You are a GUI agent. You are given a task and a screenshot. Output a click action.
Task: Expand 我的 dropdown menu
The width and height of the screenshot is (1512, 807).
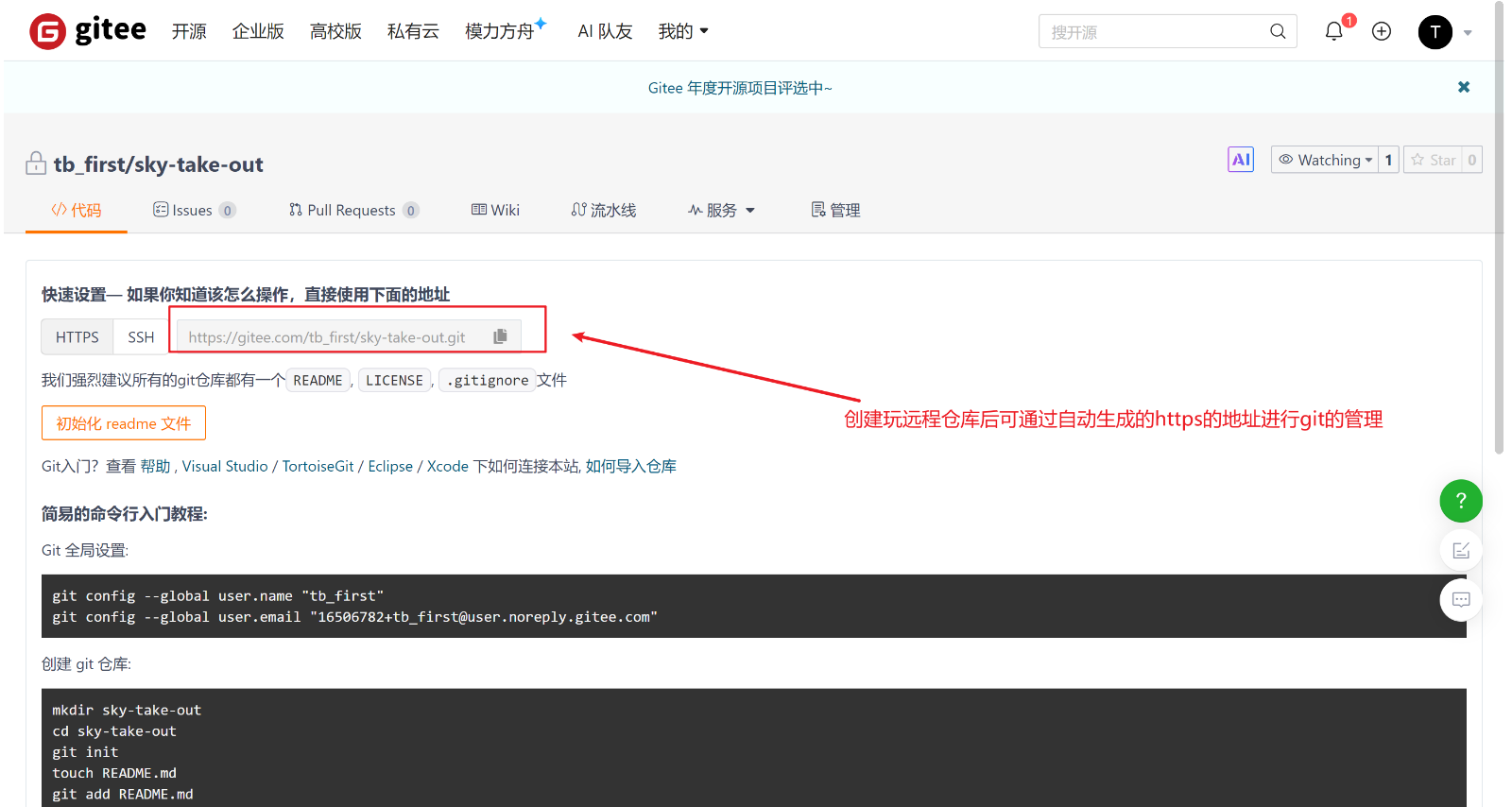[x=683, y=31]
